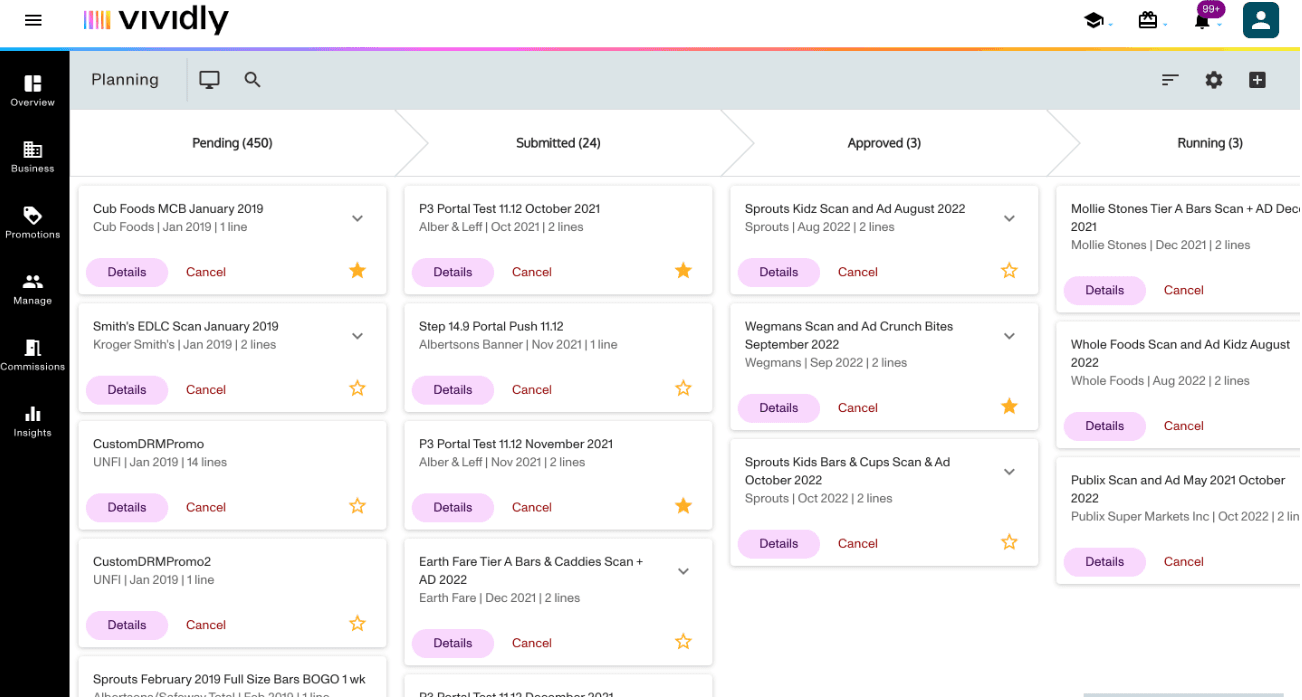Expand the Sprouts Kidz Scan and Ad card
This screenshot has width=1302, height=700.
pos(1009,218)
